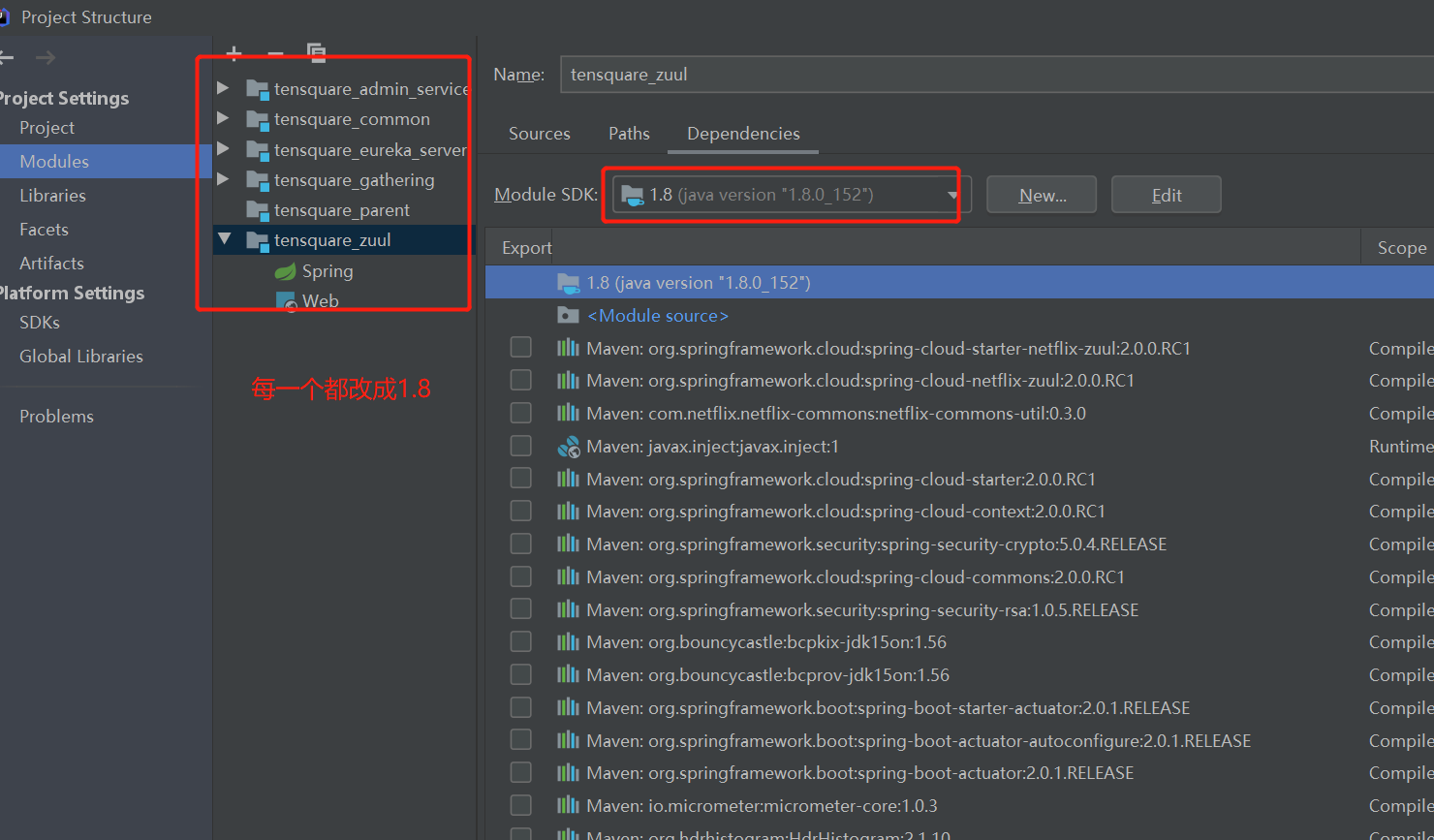Click tensquare_gathering folder icon
The image size is (1434, 840).
257,180
